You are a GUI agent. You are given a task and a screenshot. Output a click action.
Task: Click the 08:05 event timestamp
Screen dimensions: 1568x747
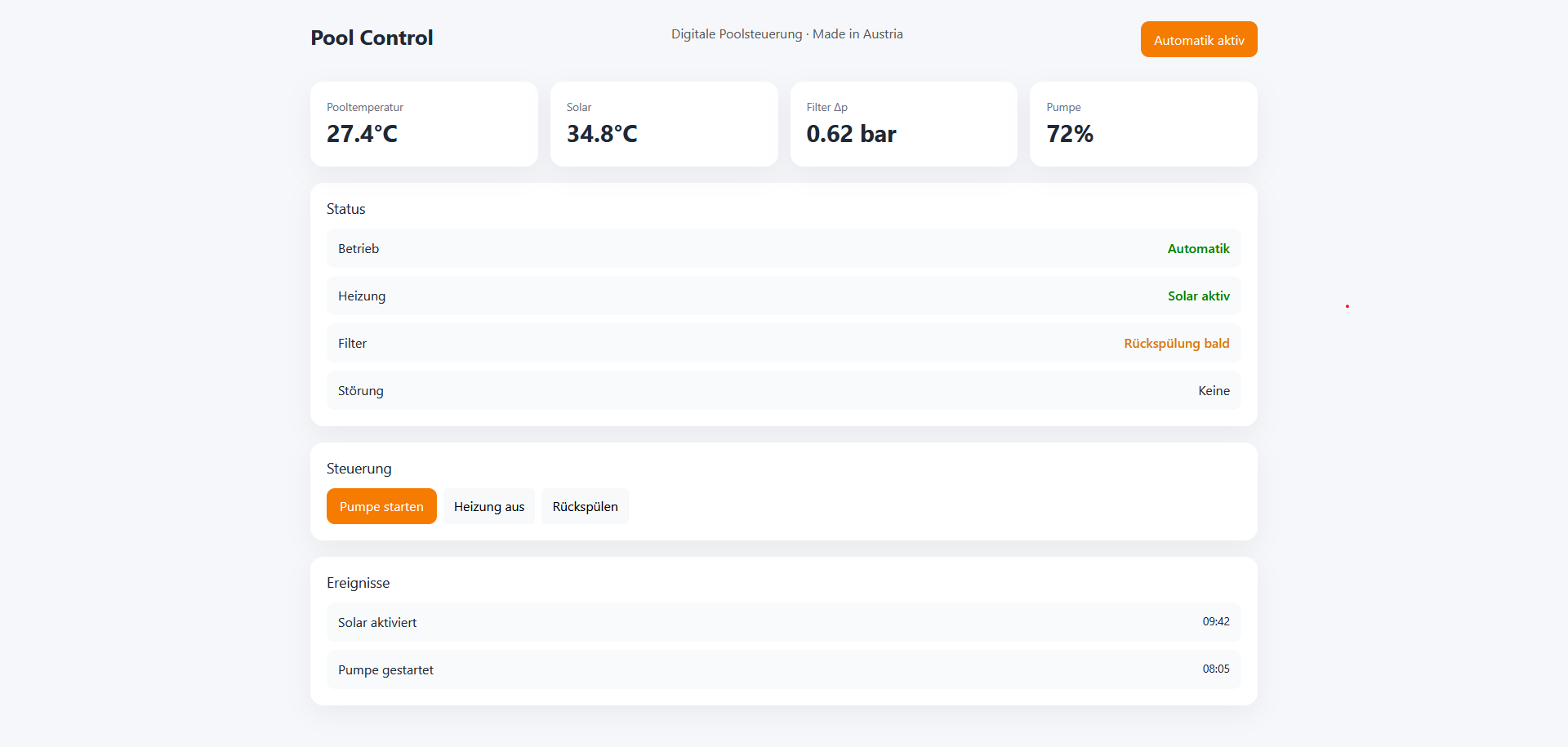point(1216,669)
